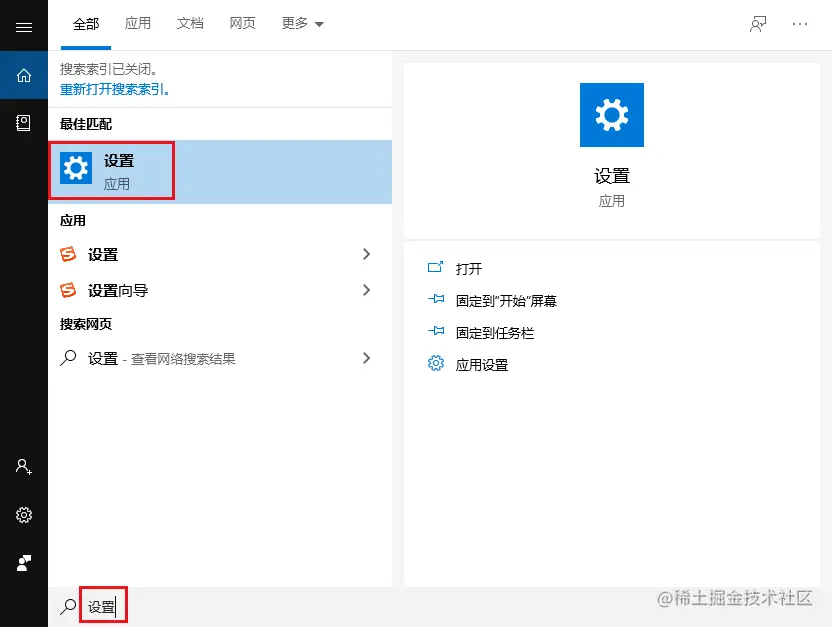The height and width of the screenshot is (627, 832).
Task: Select the 设置 app icon under 最佳匹配
Action: coord(76,168)
